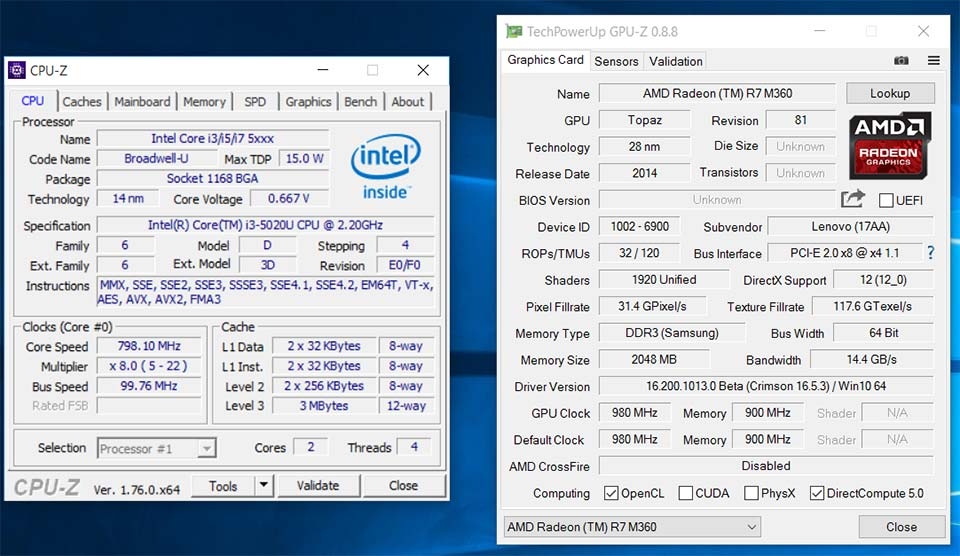Switch to the CPU tab

click(x=32, y=101)
